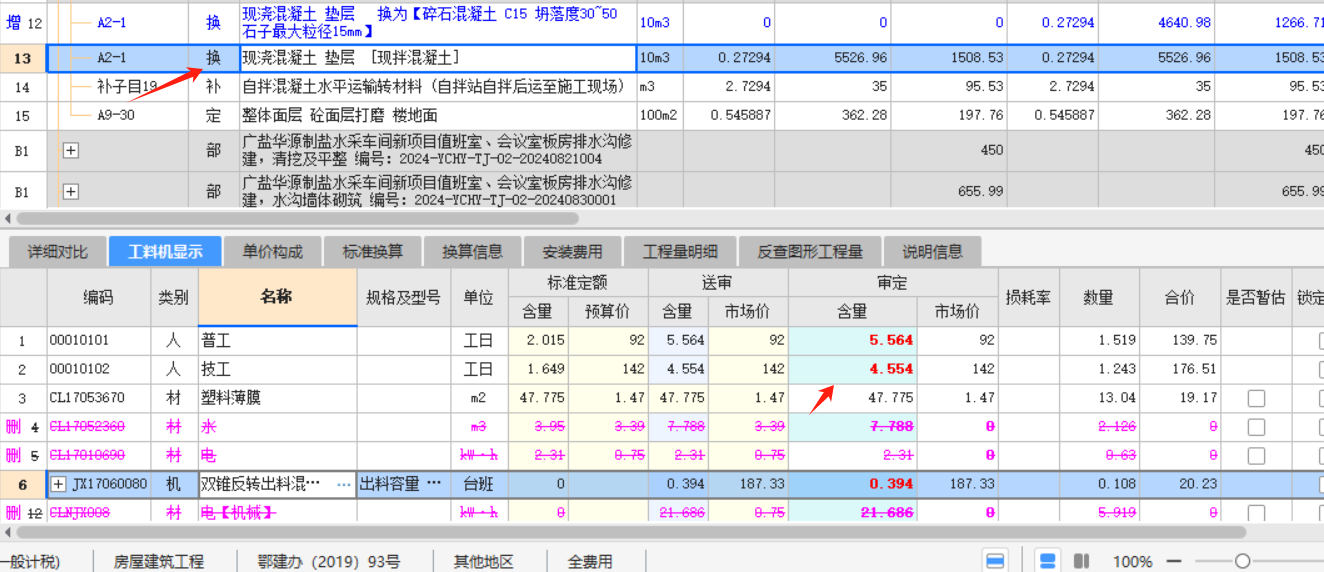Click the 名称 column header
This screenshot has width=1324, height=572.
(277, 297)
